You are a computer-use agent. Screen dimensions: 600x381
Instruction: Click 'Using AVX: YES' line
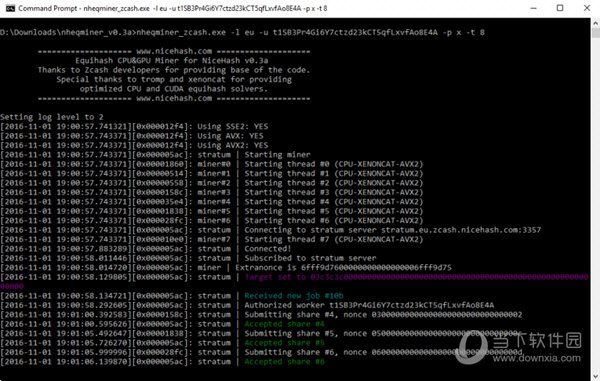[x=132, y=136]
